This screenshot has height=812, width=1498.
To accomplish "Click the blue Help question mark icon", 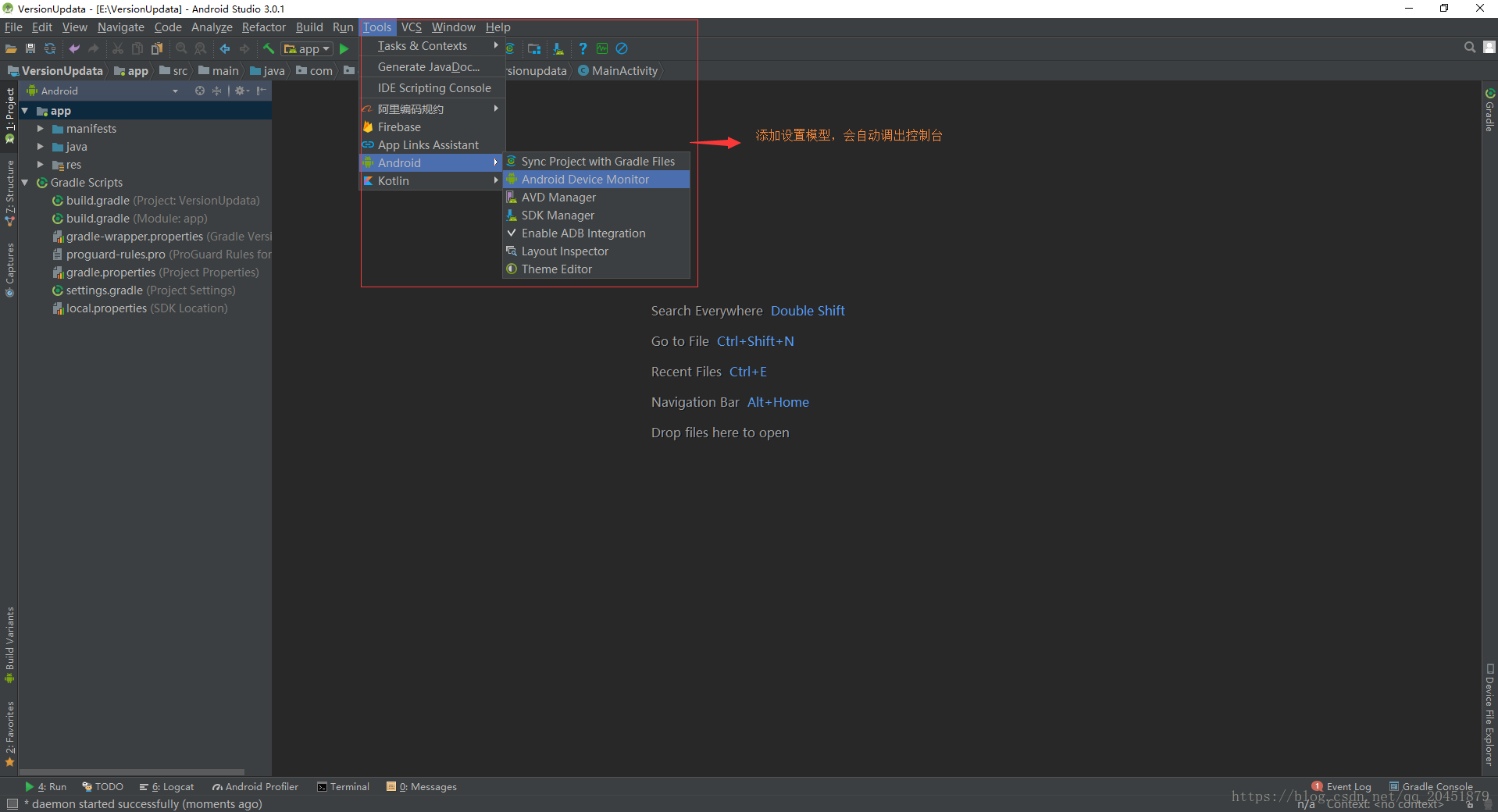I will [583, 48].
